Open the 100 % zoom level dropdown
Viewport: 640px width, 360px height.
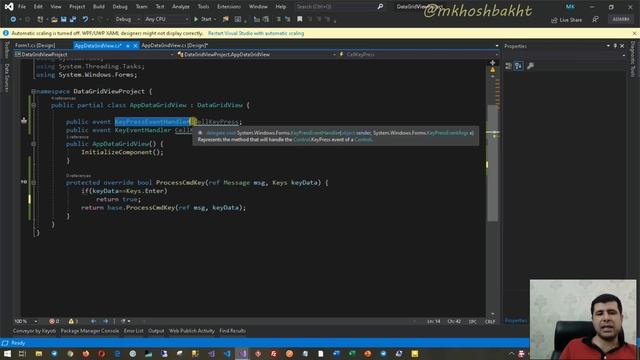click(x=26, y=321)
